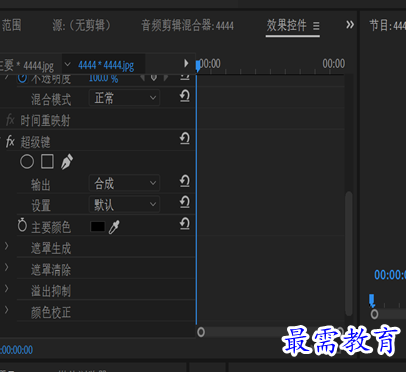
Task: Pick key color with eyedropper
Action: 114,227
